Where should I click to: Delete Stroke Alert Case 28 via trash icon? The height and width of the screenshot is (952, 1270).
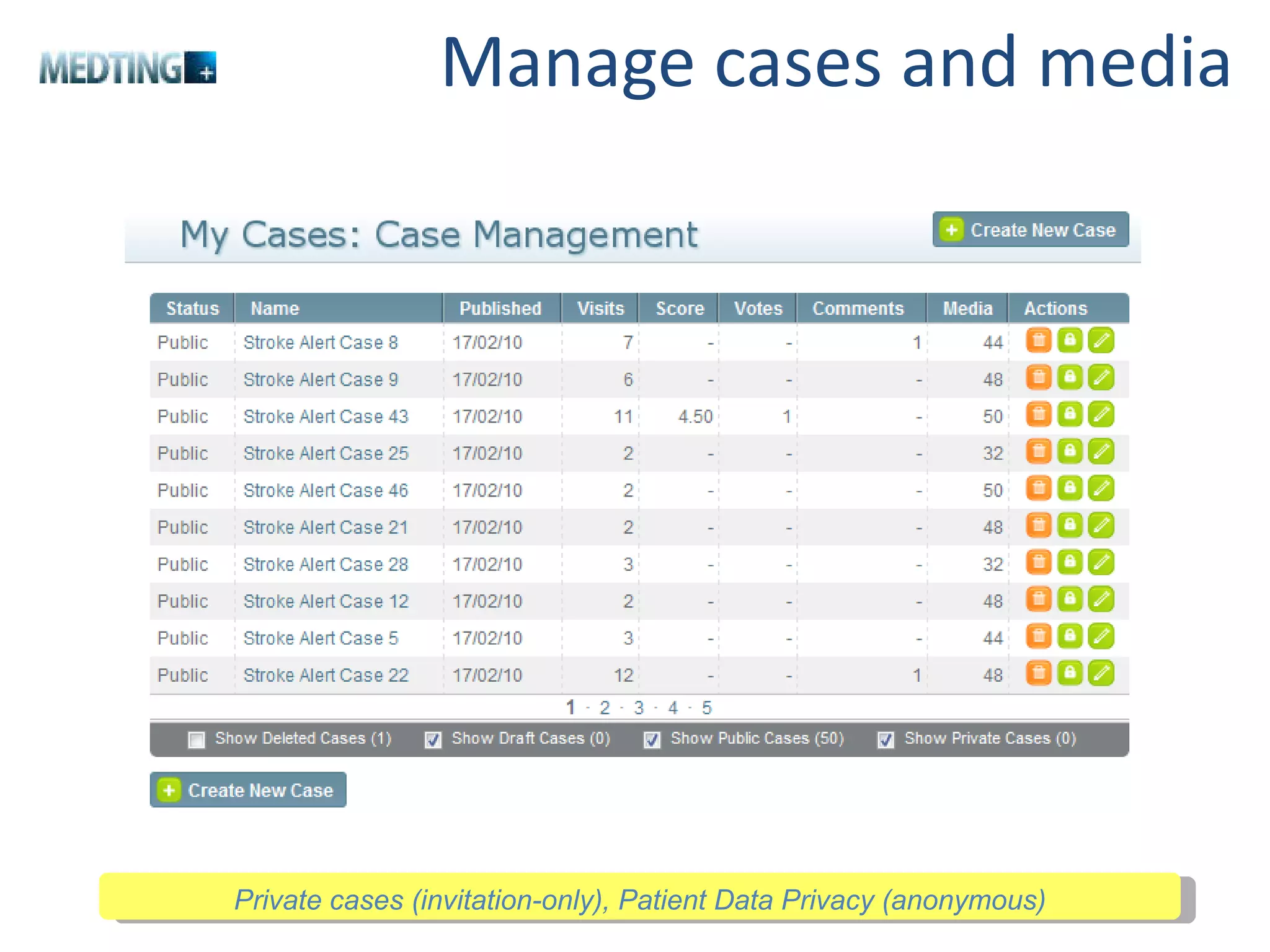[1039, 562]
